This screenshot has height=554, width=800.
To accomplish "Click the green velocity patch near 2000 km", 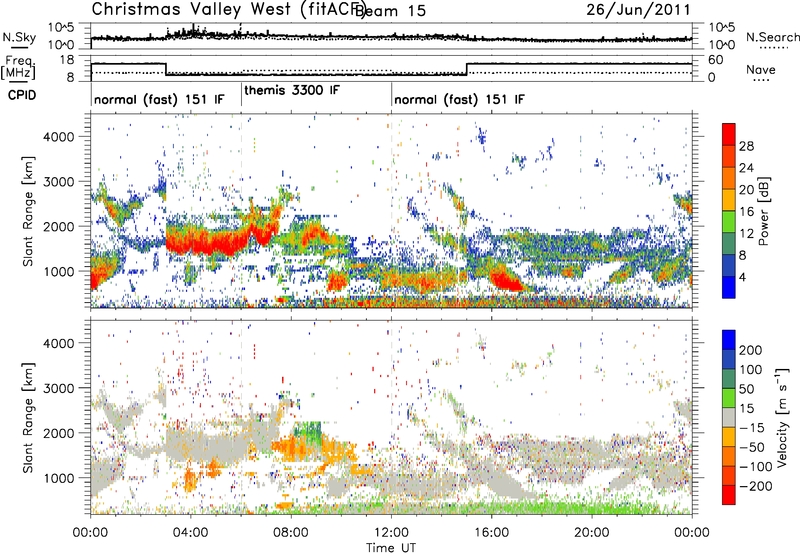I will pyautogui.click(x=308, y=431).
